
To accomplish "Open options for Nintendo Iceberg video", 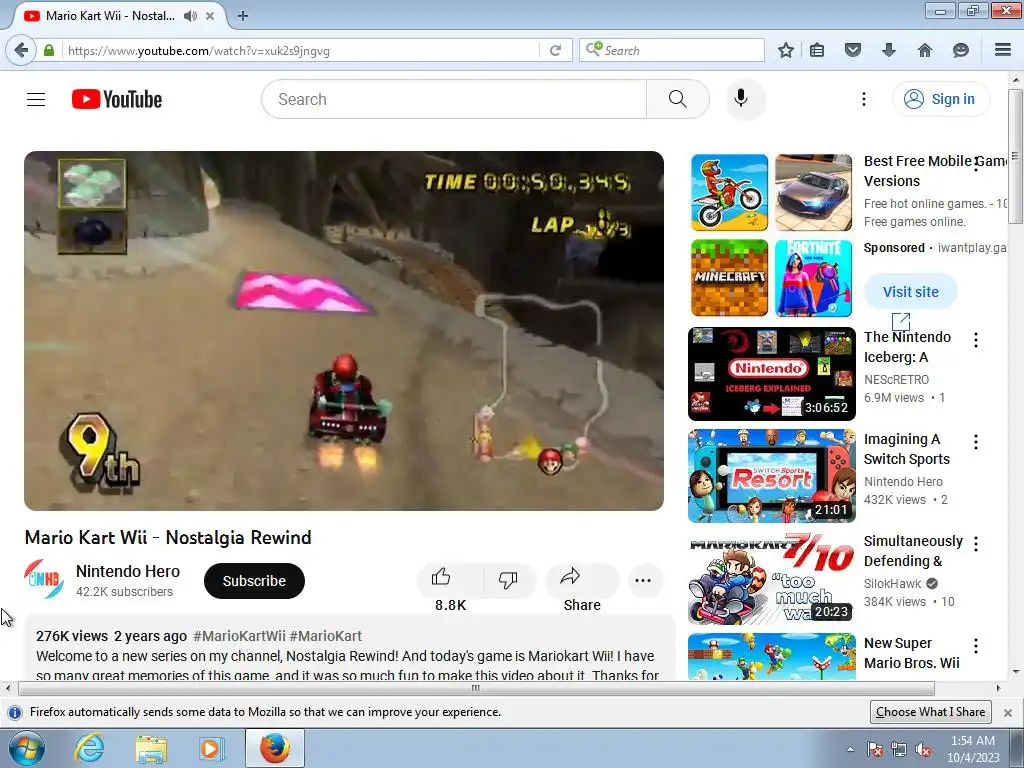I will [976, 340].
